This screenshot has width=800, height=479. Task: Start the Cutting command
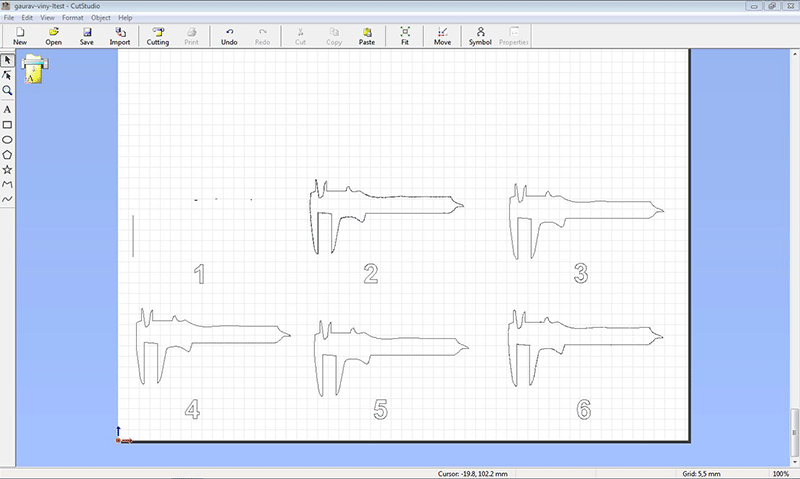tap(158, 36)
